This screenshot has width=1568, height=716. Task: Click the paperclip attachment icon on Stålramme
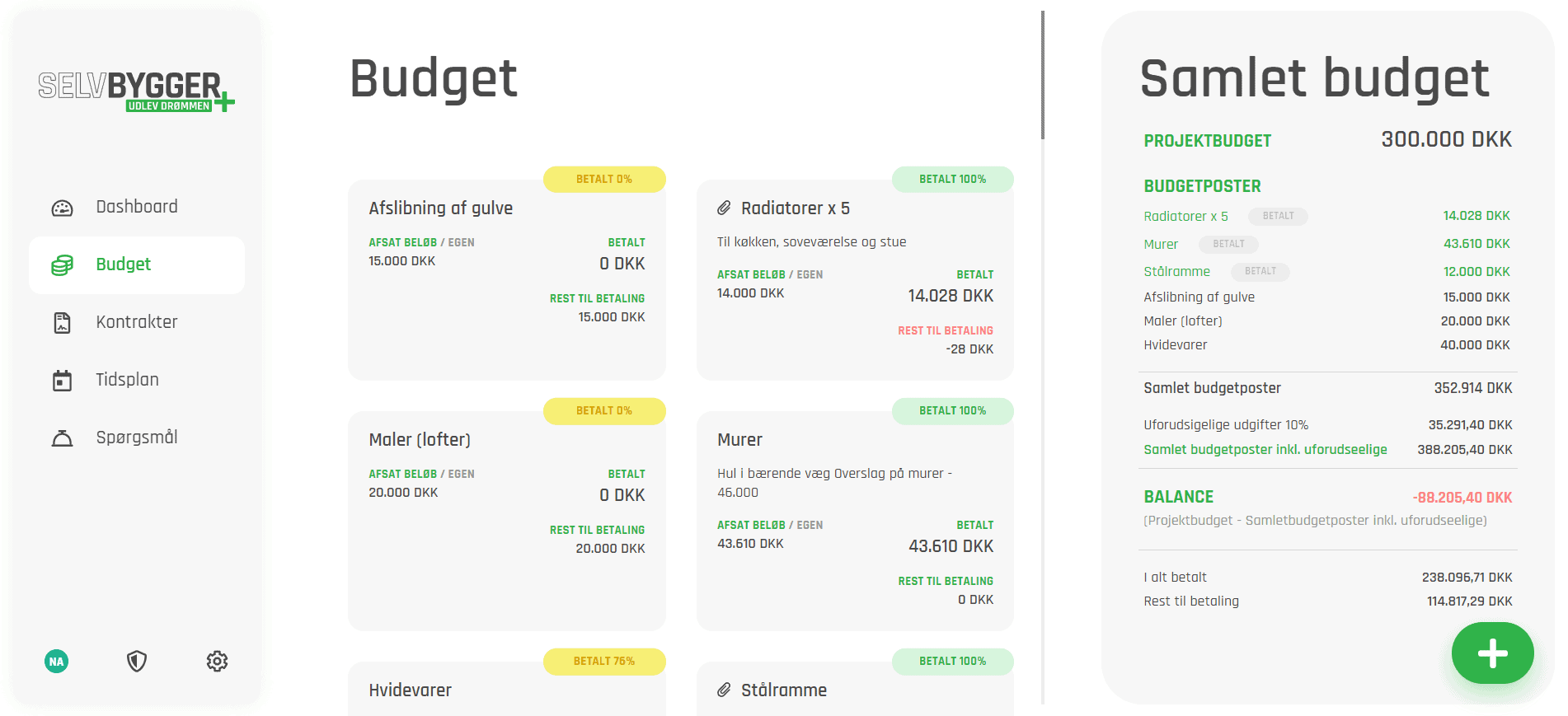pos(724,690)
